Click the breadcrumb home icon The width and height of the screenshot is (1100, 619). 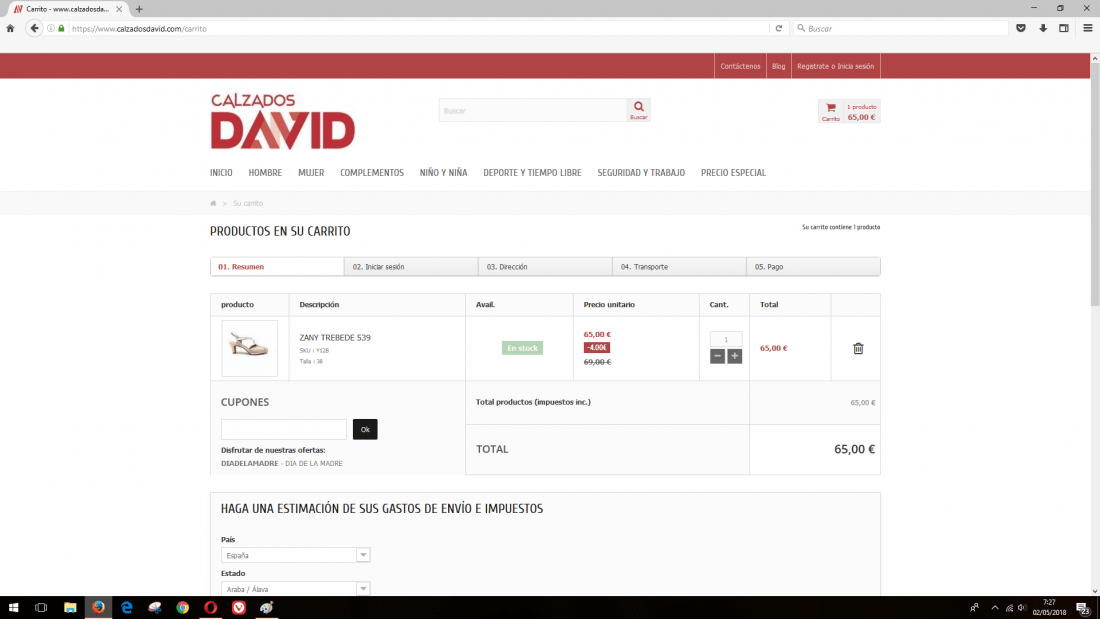coord(213,204)
